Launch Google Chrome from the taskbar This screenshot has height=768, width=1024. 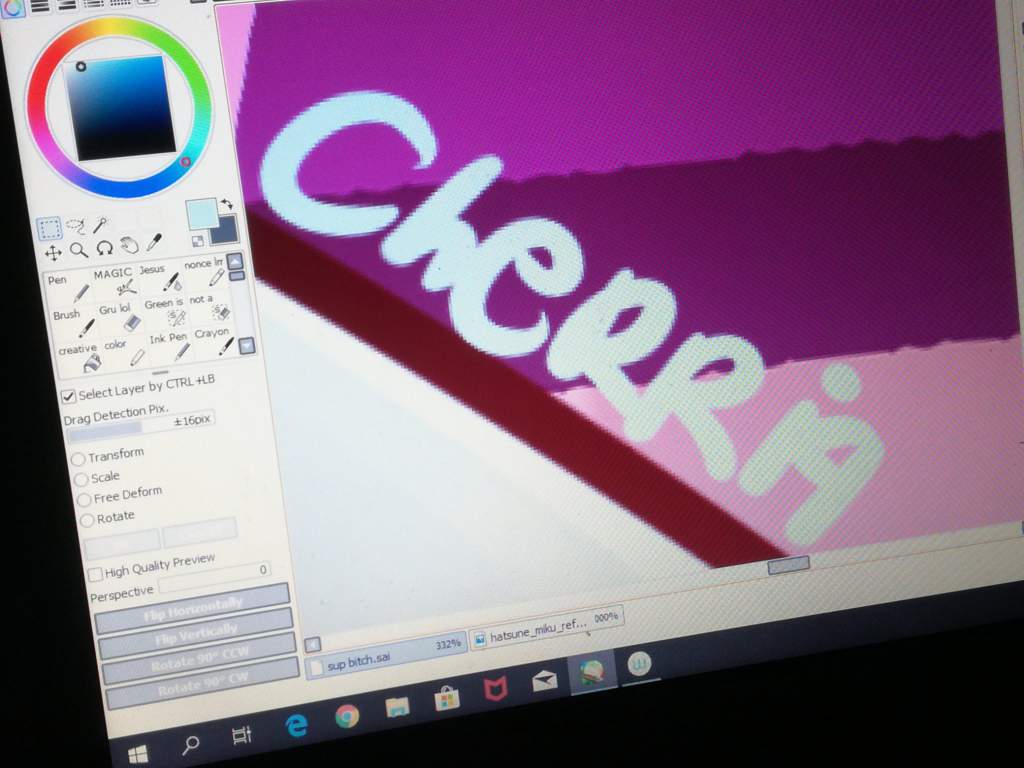click(x=347, y=716)
